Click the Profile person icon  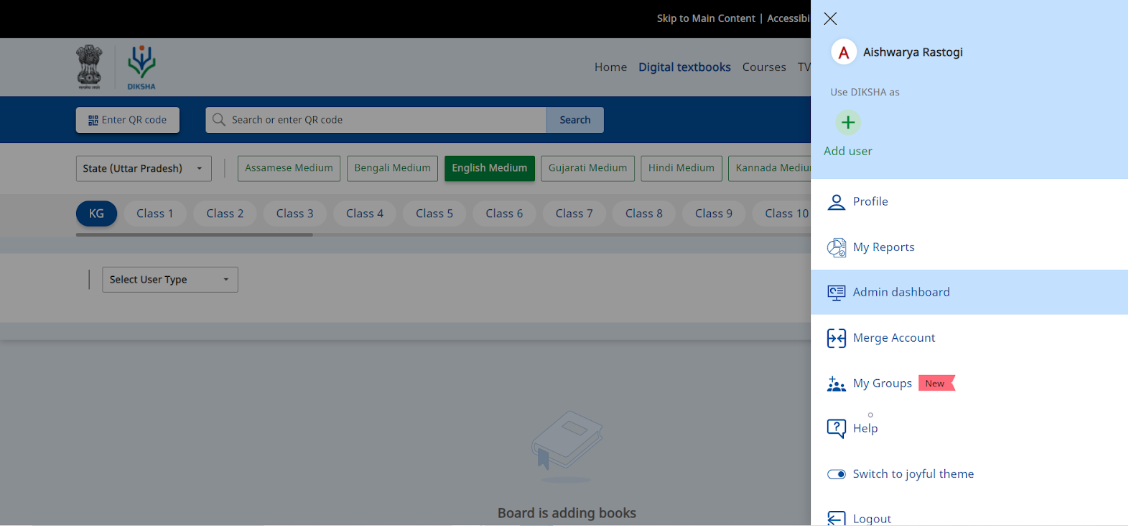click(836, 202)
